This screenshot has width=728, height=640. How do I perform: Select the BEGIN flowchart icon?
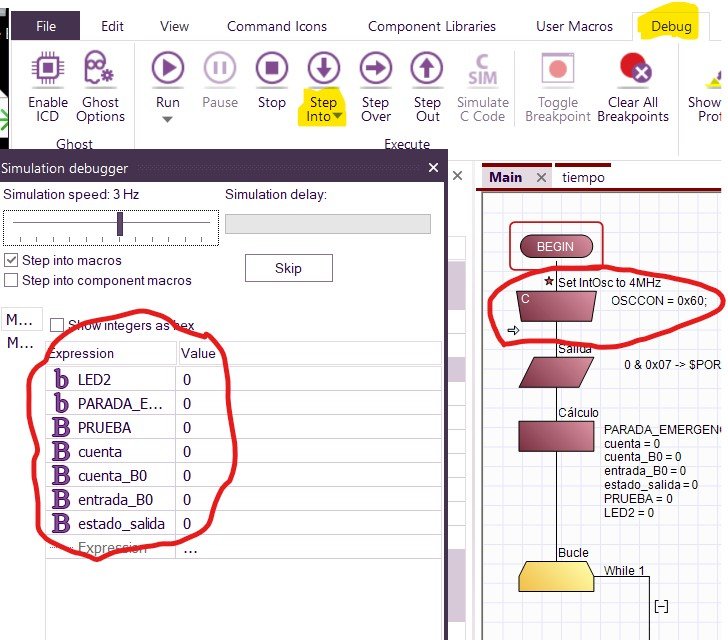[556, 246]
